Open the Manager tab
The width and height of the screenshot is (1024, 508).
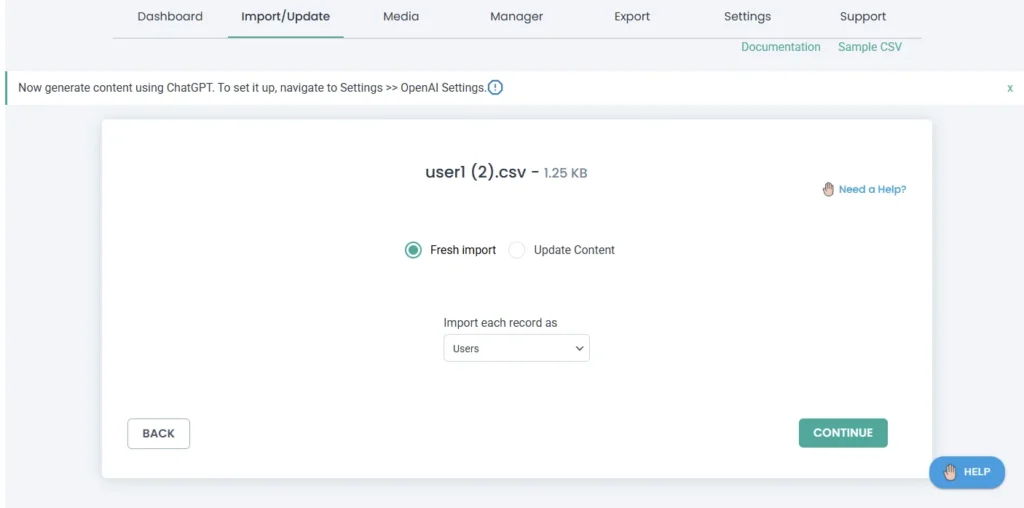(516, 17)
